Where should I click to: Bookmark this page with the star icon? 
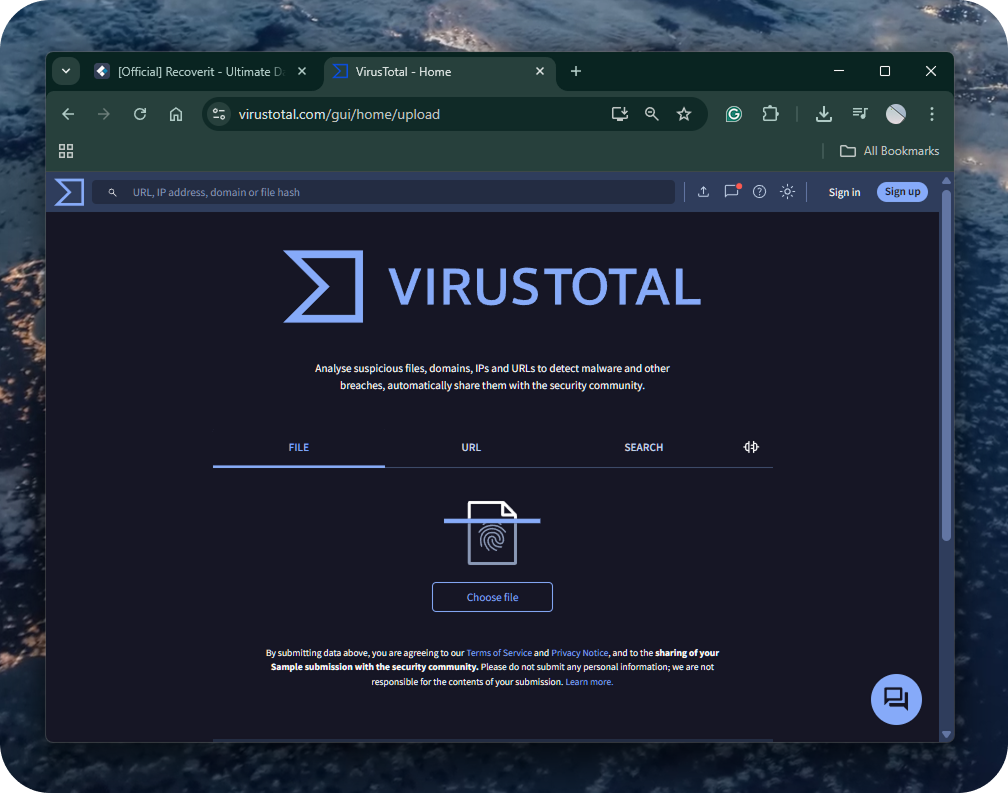tap(684, 114)
